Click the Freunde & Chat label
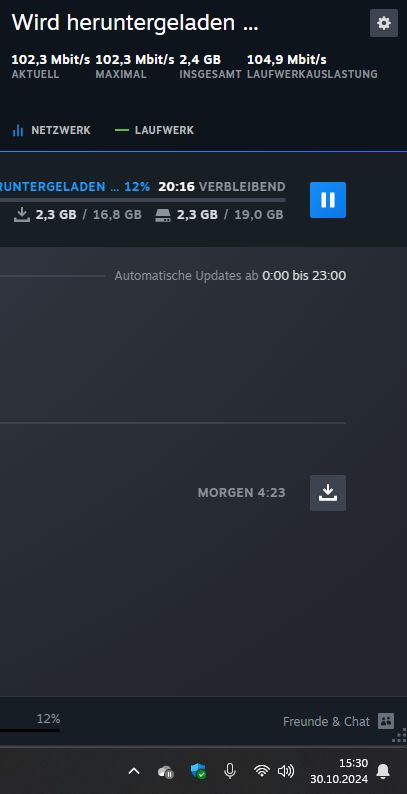 tap(327, 722)
